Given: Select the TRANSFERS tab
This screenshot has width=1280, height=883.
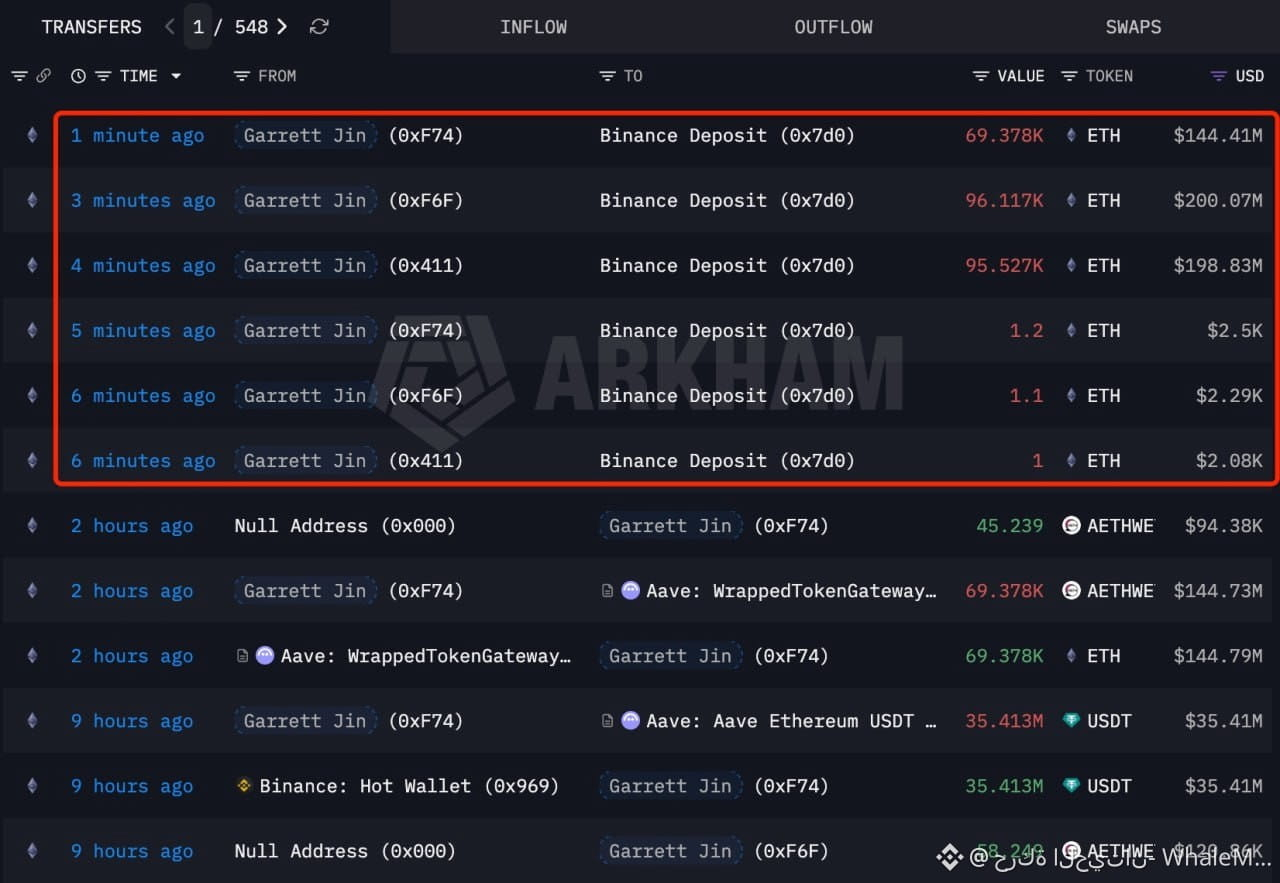Looking at the screenshot, I should pyautogui.click(x=92, y=27).
